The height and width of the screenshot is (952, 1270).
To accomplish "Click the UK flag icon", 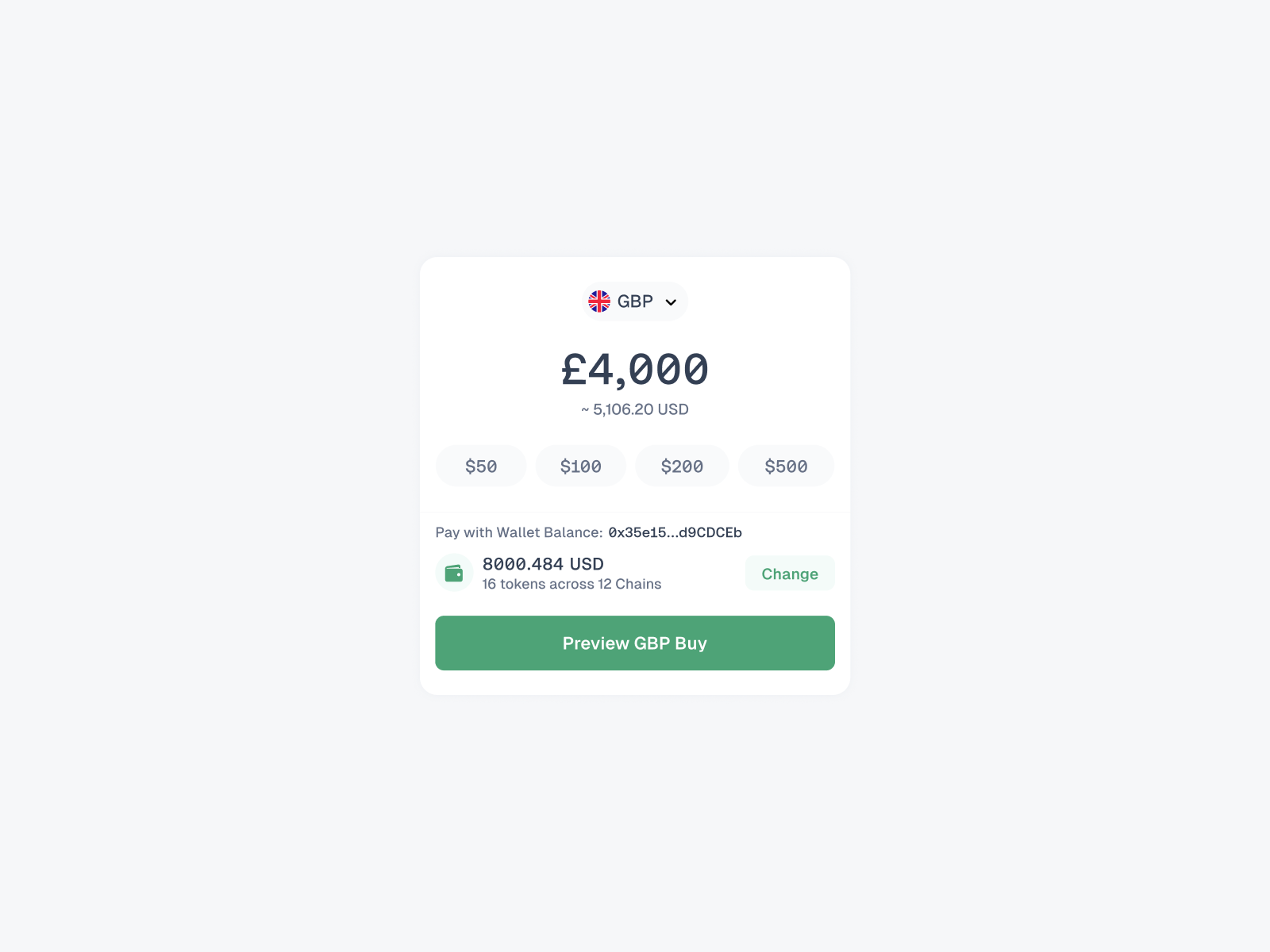I will point(601,301).
